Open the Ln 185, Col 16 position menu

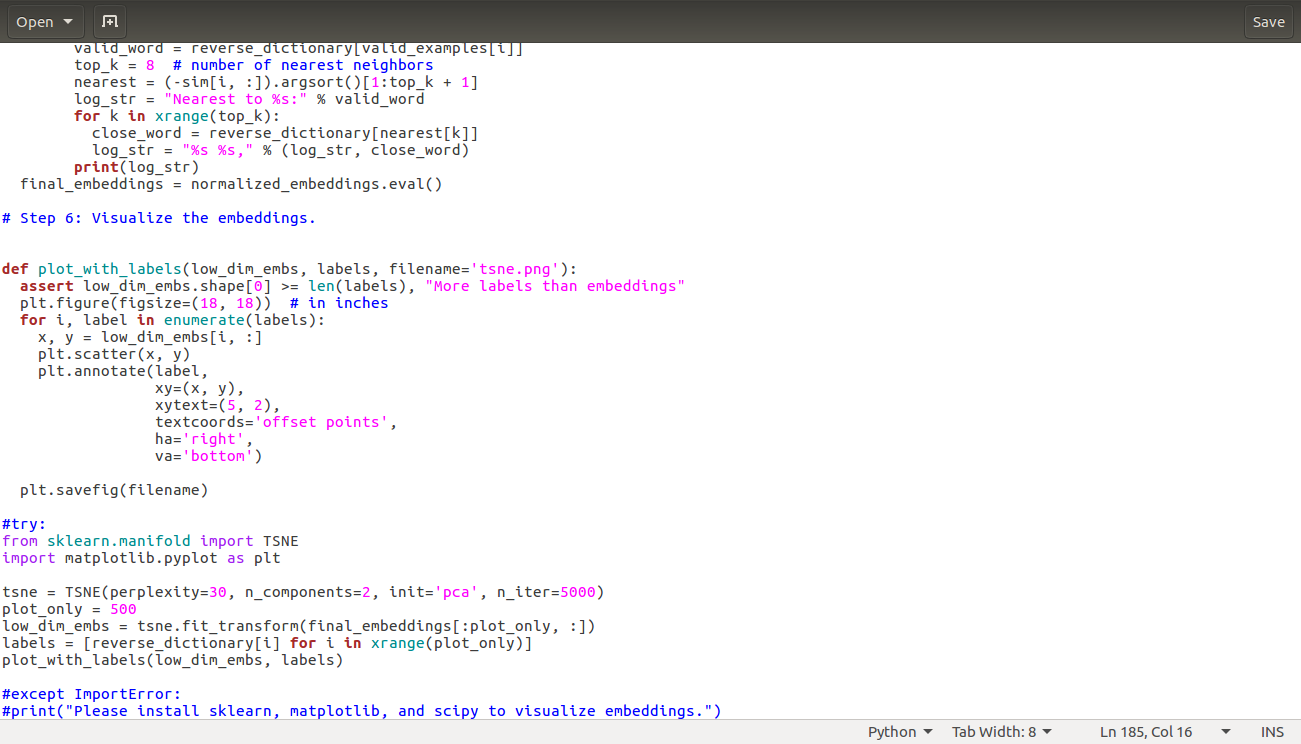[x=1165, y=732]
